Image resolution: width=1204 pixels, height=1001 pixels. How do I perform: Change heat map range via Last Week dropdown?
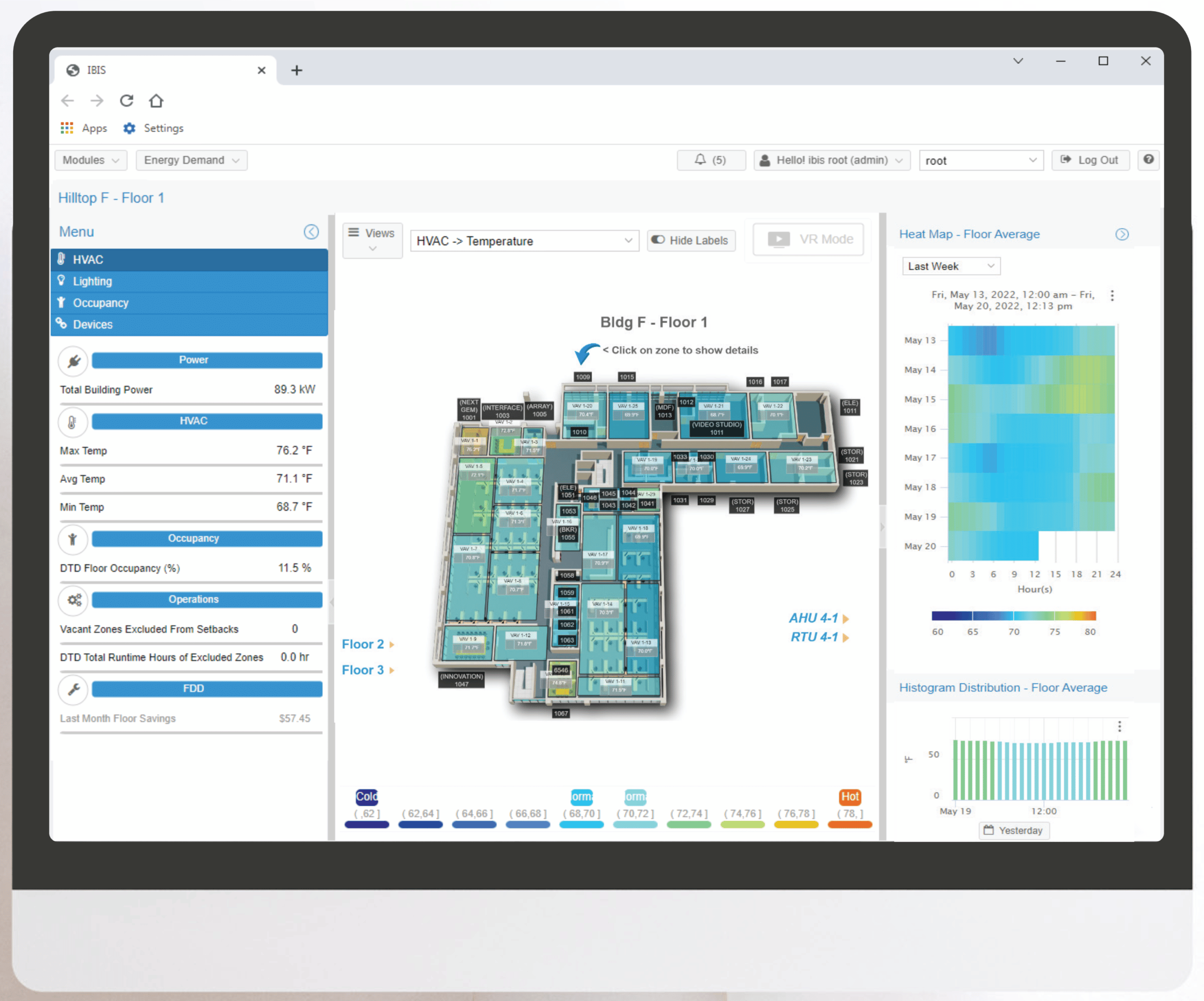pos(951,266)
